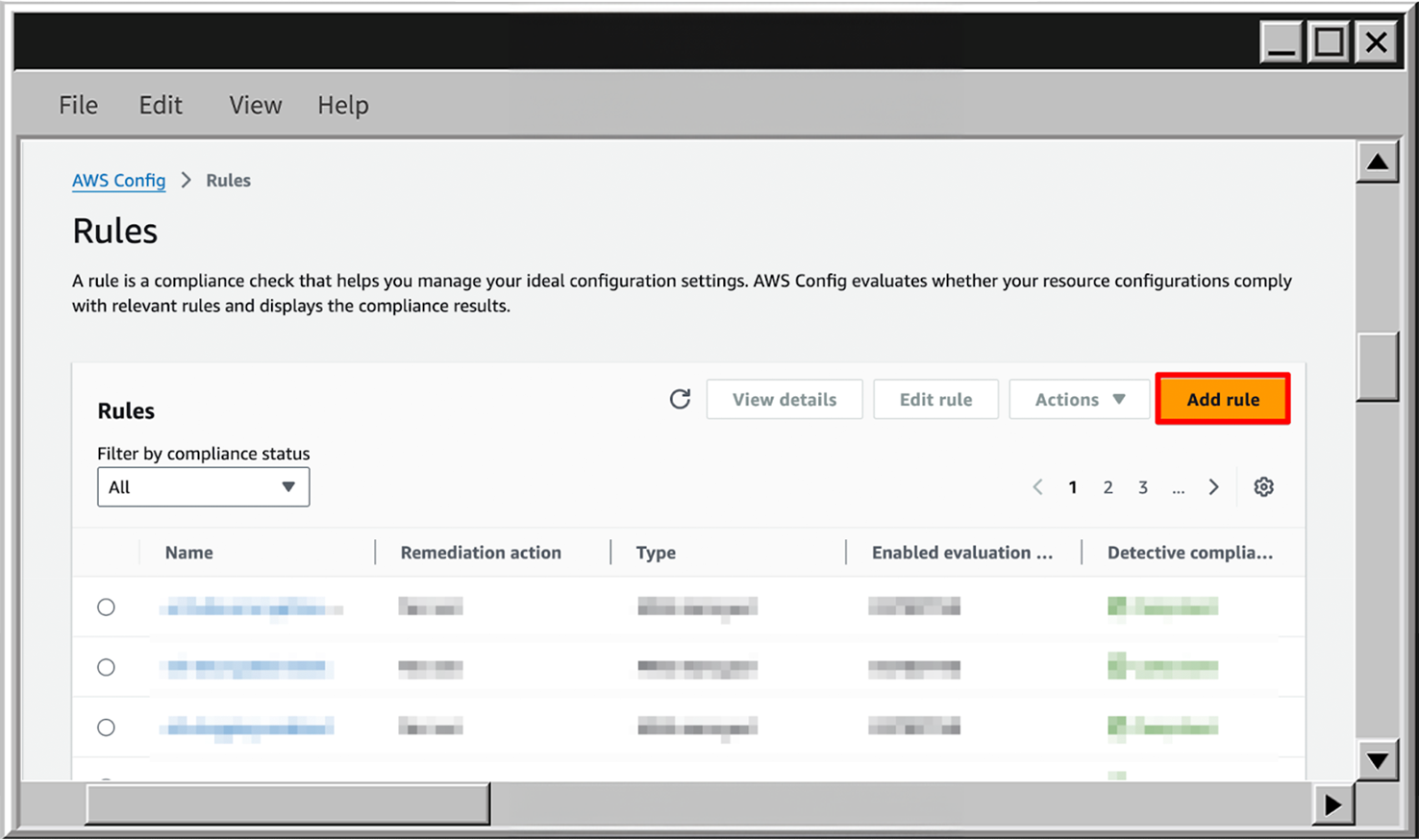
Task: Select the third rule radio button
Action: pyautogui.click(x=106, y=728)
